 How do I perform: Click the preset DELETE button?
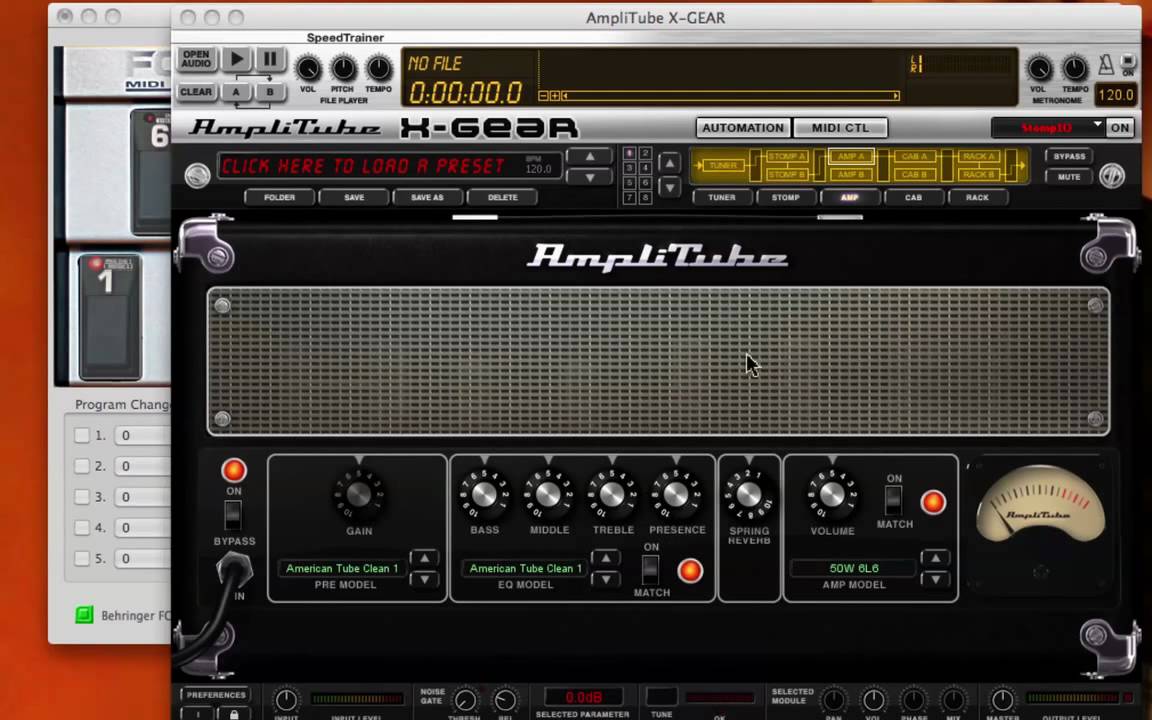click(503, 197)
